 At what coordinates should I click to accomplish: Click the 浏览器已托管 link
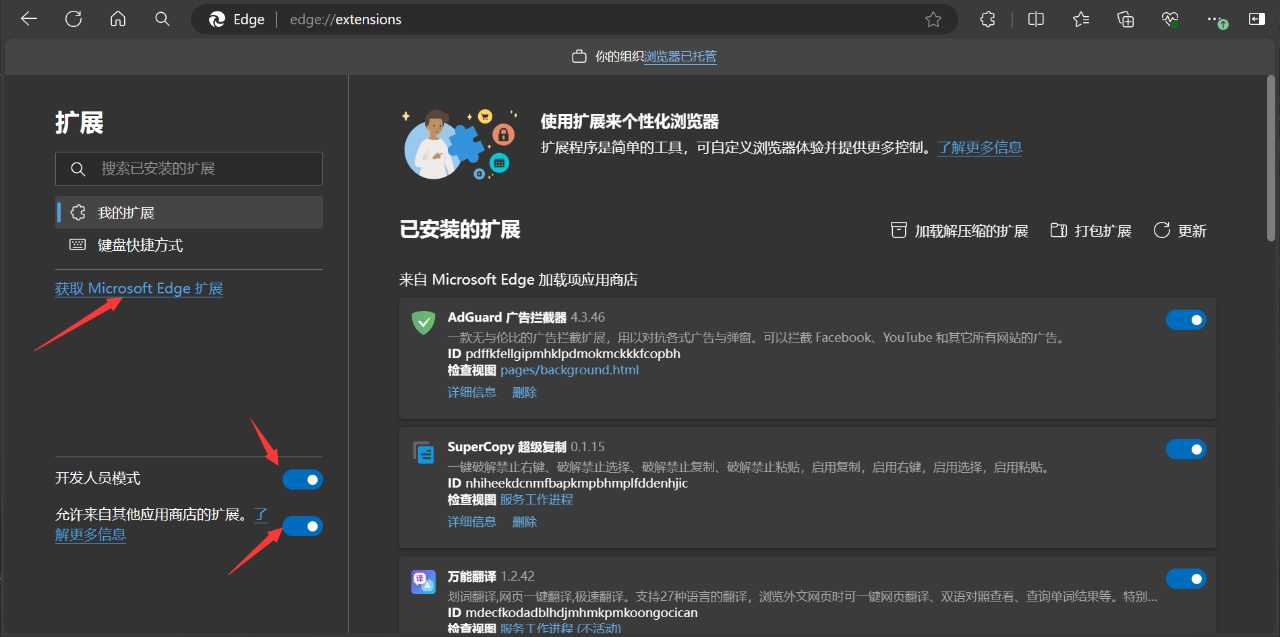pos(680,57)
